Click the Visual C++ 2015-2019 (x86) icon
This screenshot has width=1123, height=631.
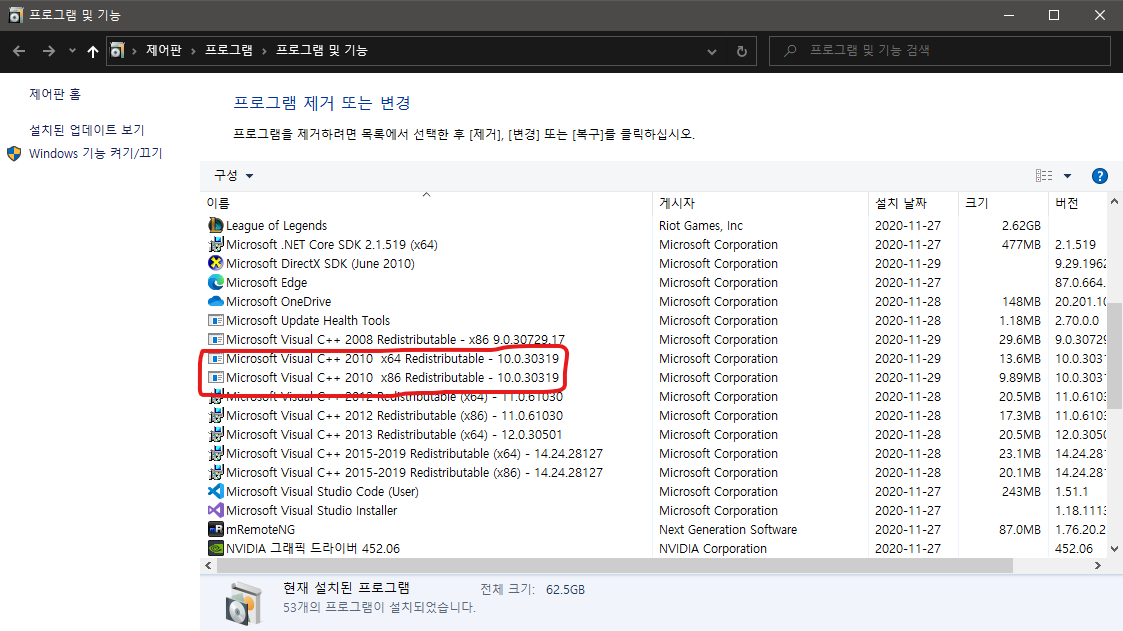tap(216, 472)
